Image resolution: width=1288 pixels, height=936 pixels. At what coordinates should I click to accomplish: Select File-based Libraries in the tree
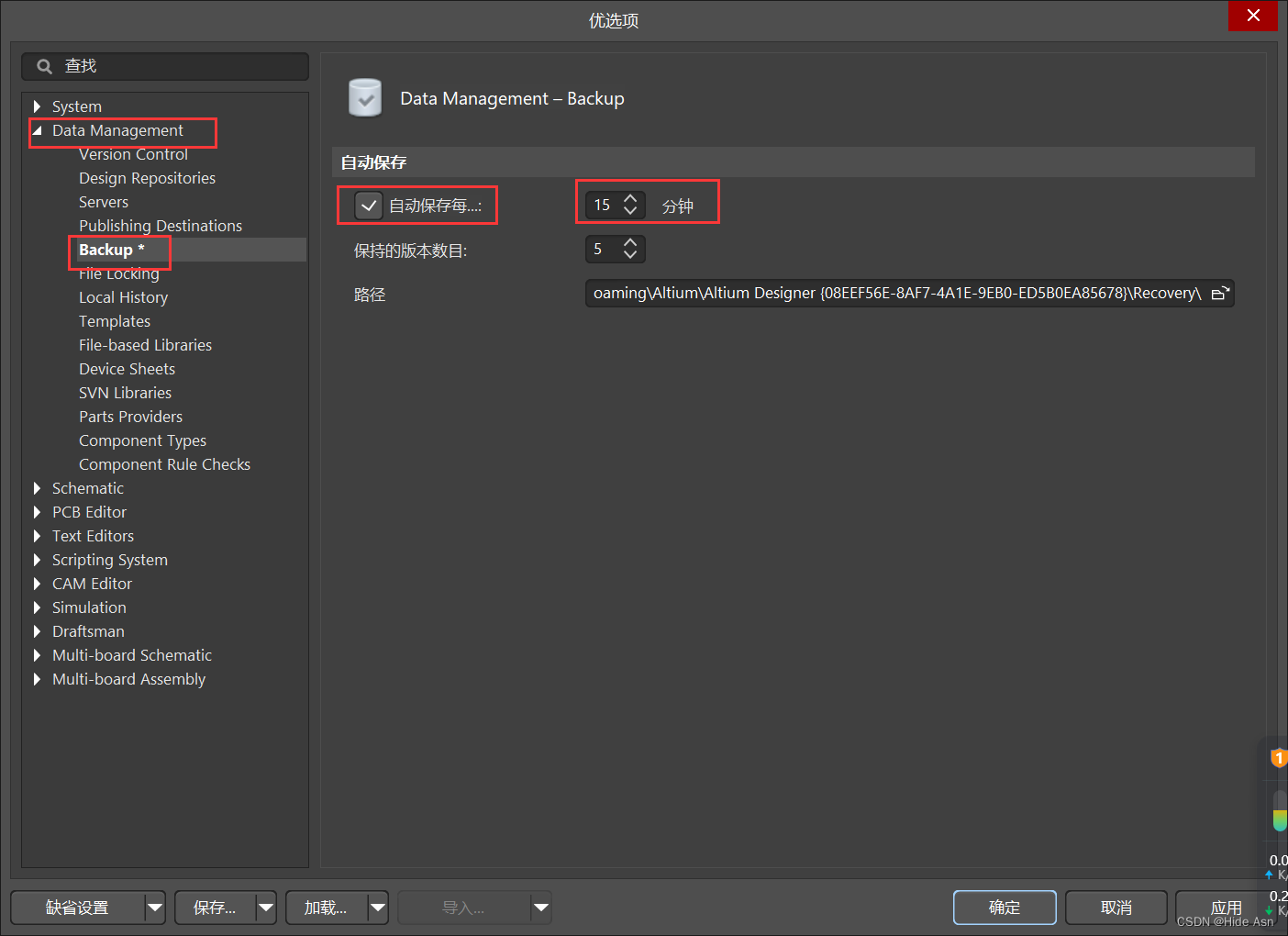145,345
